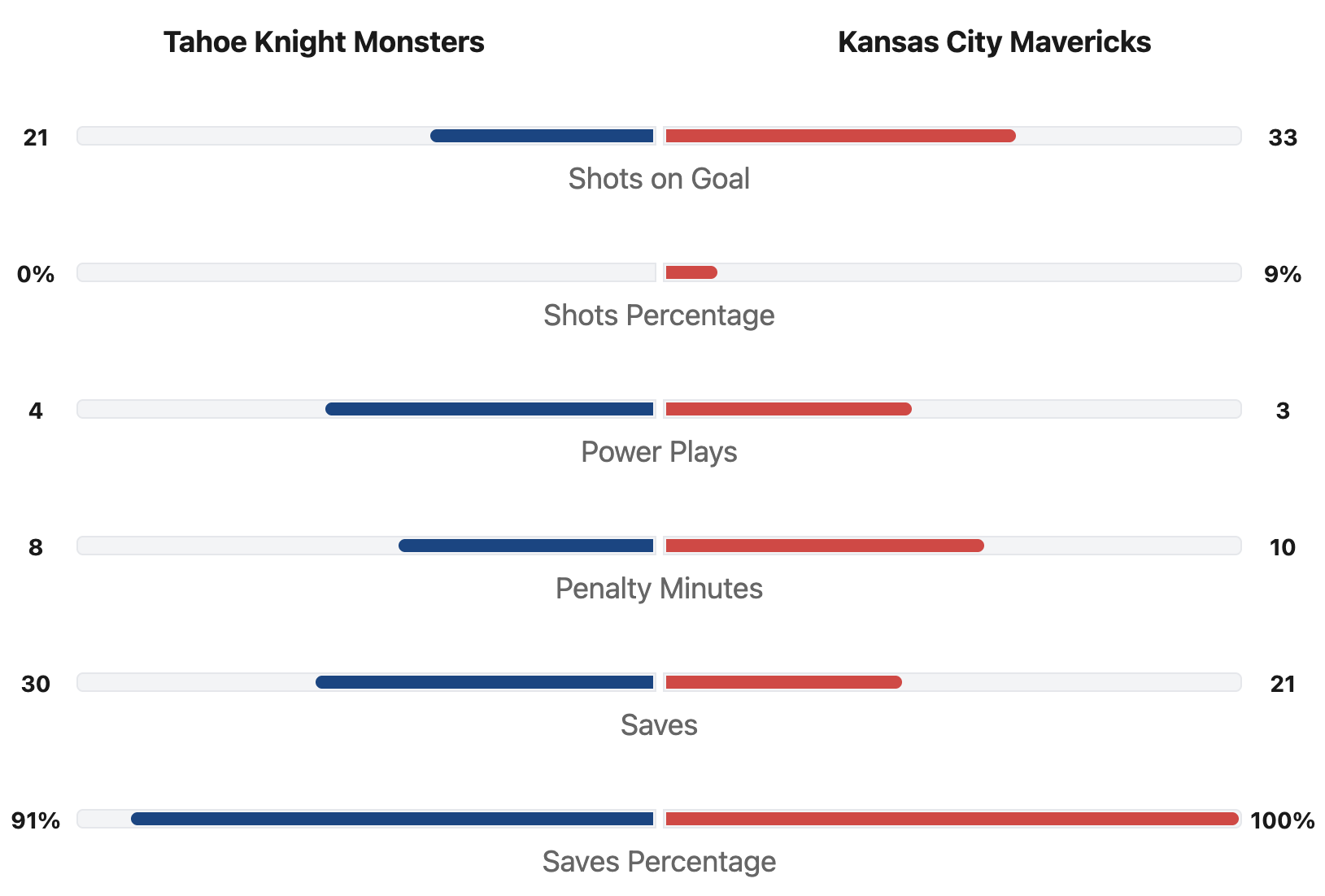Click the Tahoe Knight Monsters team heading

(x=324, y=42)
